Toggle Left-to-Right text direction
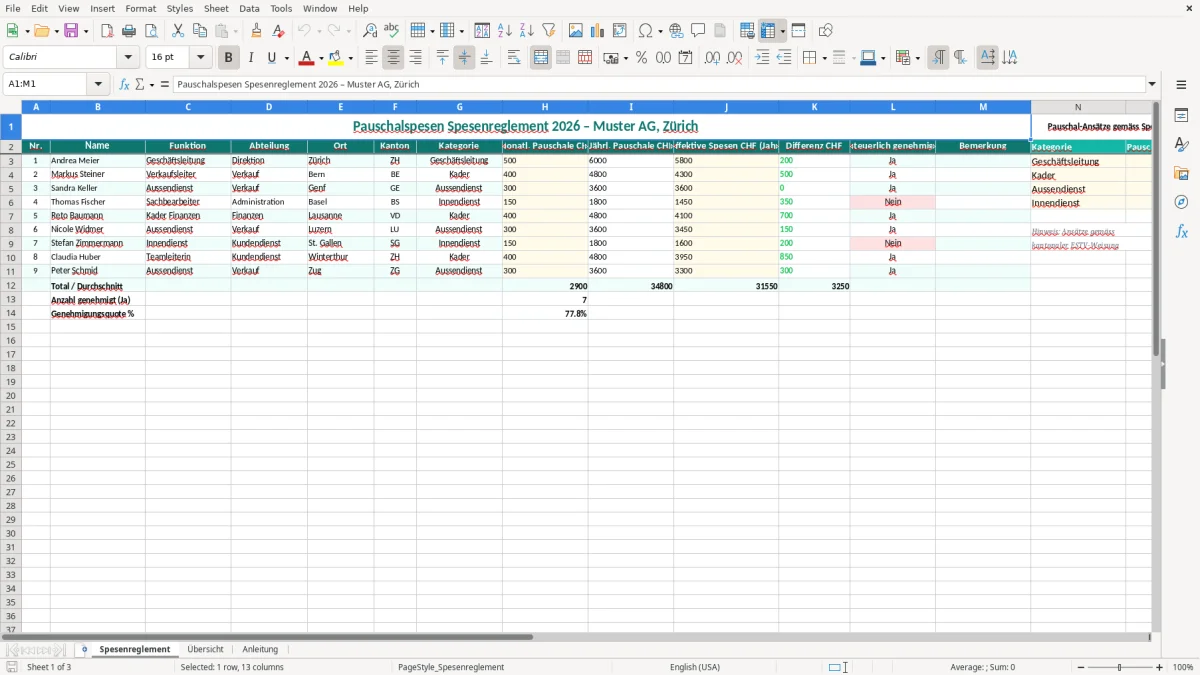Screen dimensions: 1200x675 (938, 58)
